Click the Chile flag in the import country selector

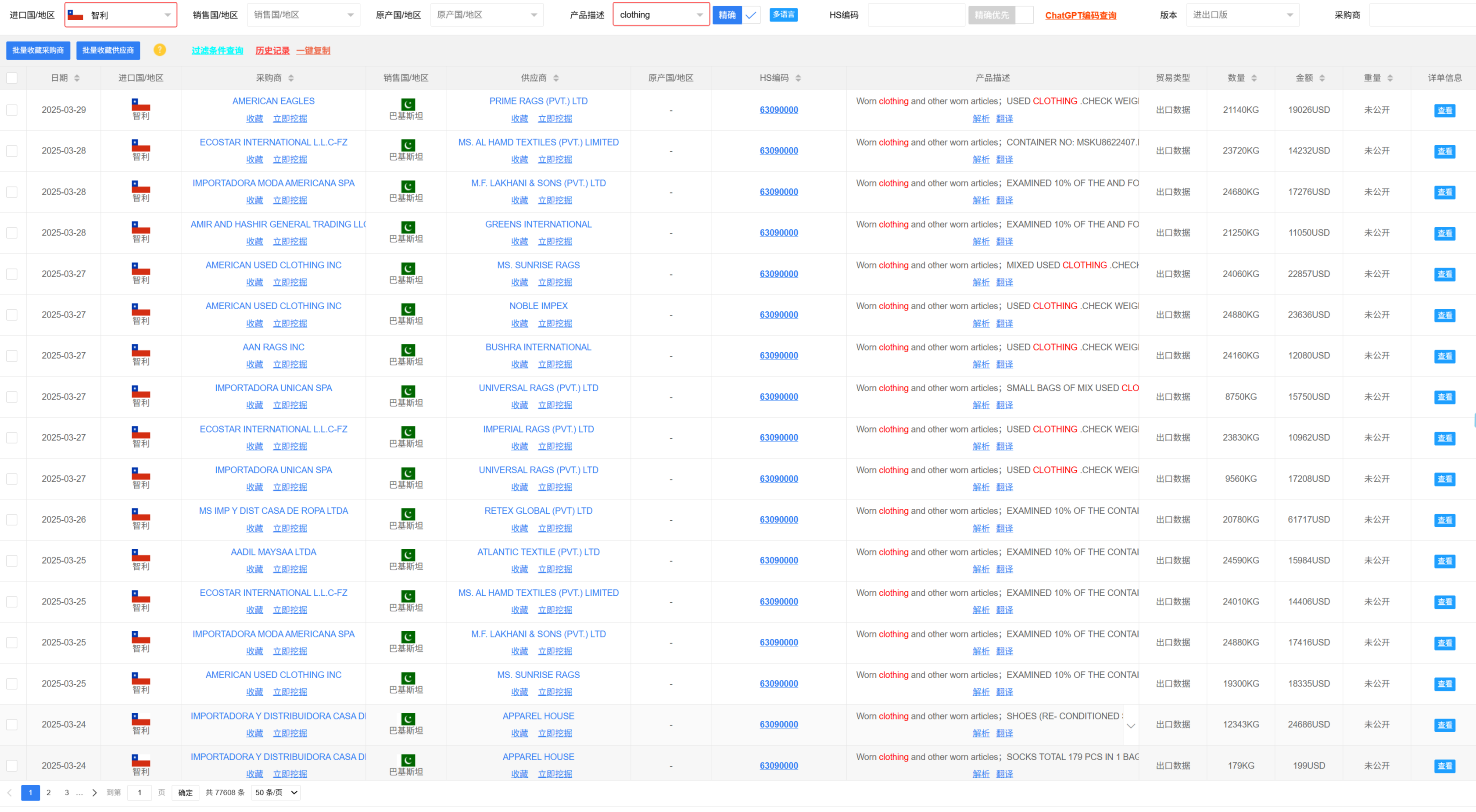(x=75, y=15)
